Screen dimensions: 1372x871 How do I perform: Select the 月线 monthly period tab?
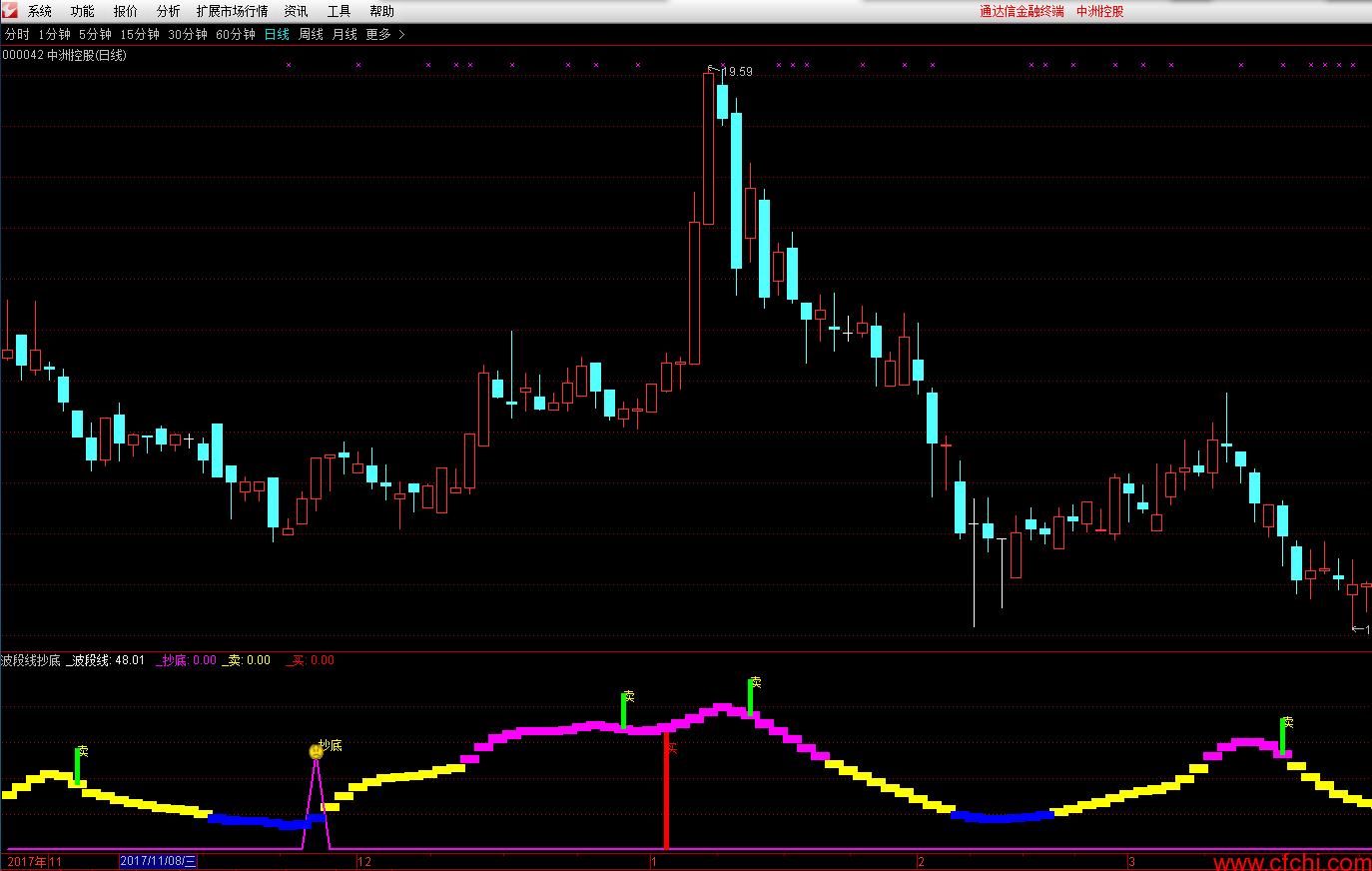(x=344, y=34)
